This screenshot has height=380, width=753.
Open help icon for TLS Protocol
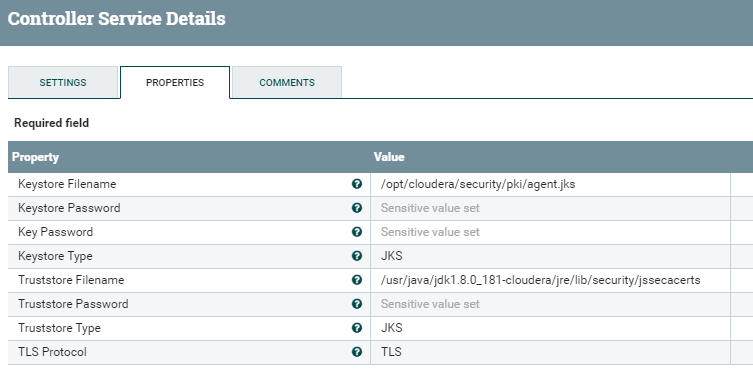(357, 352)
